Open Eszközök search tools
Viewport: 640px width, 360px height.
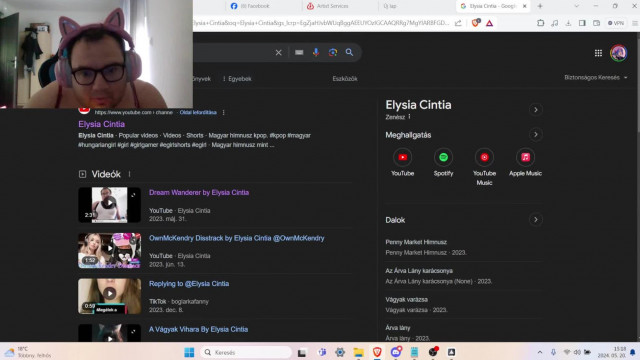pyautogui.click(x=345, y=79)
